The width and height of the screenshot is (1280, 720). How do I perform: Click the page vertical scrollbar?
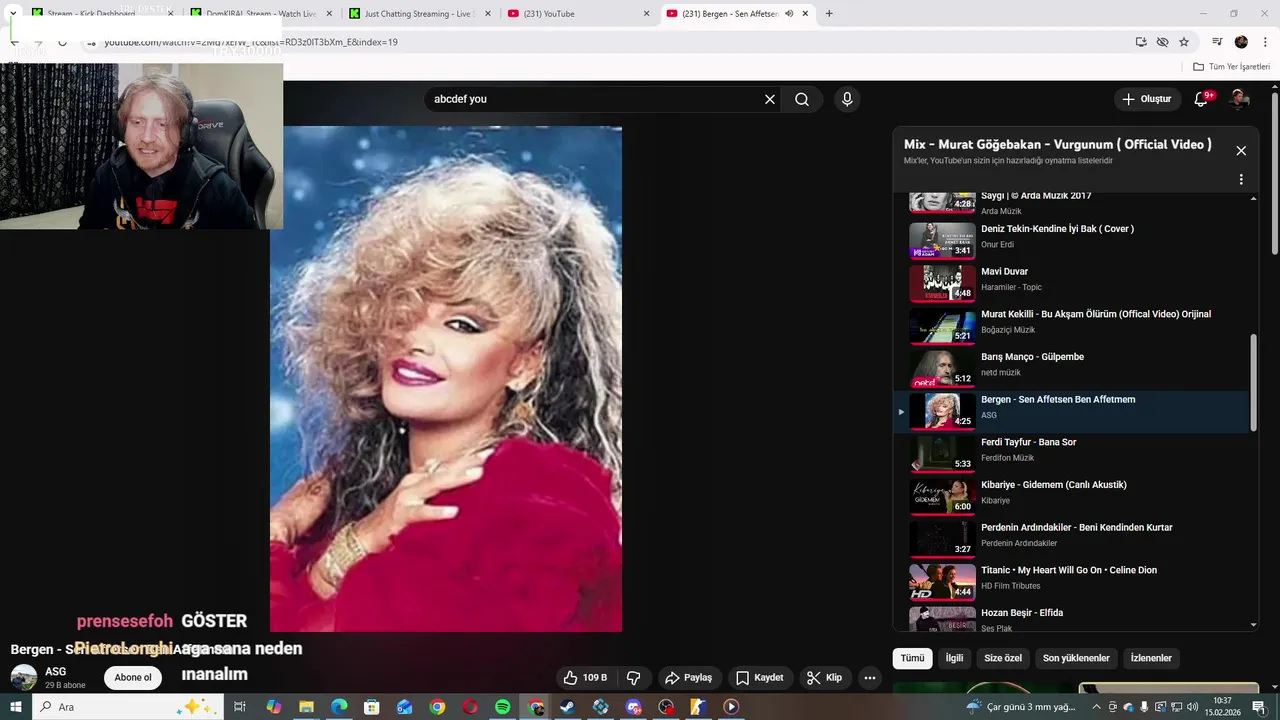point(1275,175)
